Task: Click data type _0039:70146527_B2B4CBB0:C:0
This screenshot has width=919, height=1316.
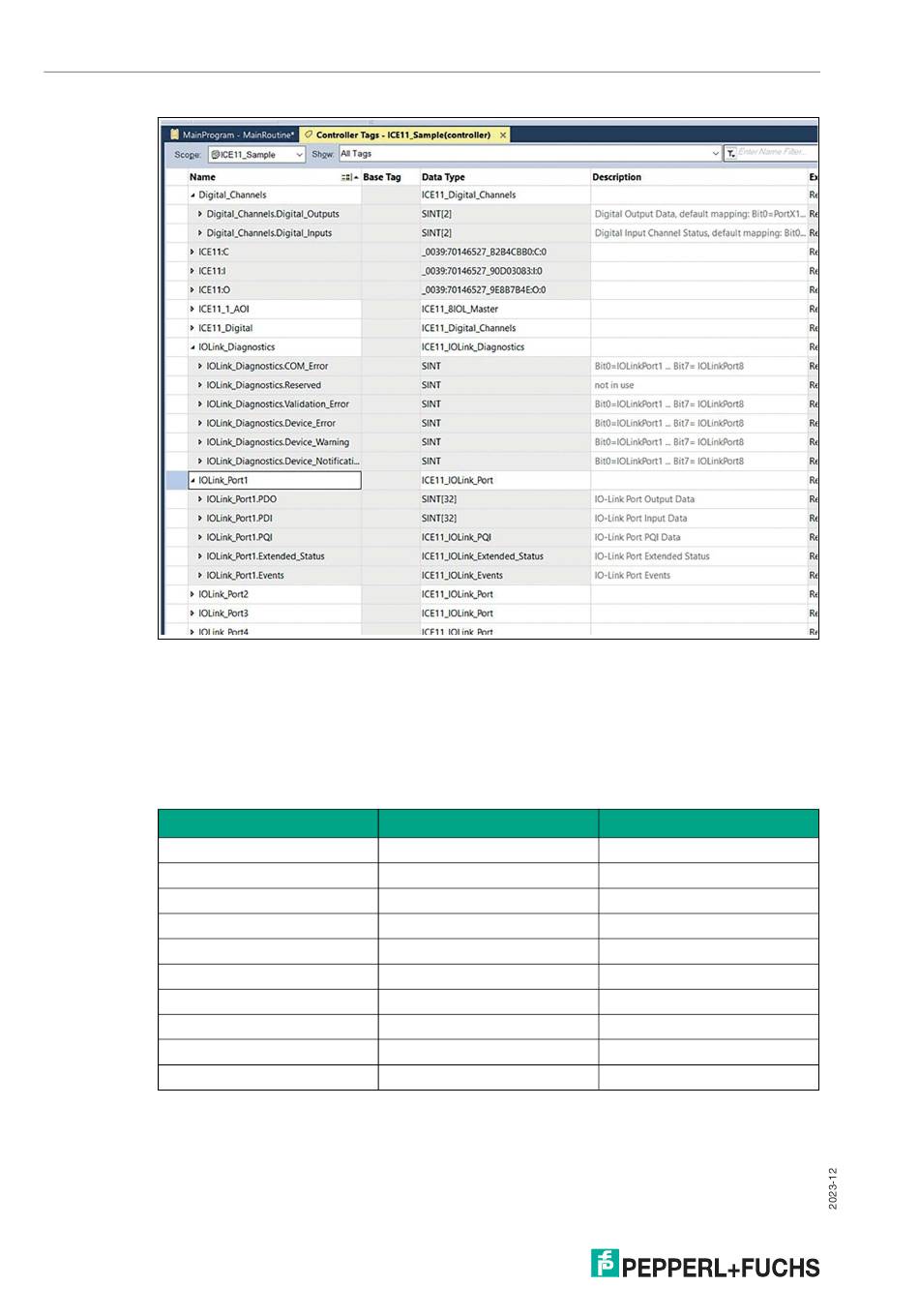Action: click(x=505, y=253)
